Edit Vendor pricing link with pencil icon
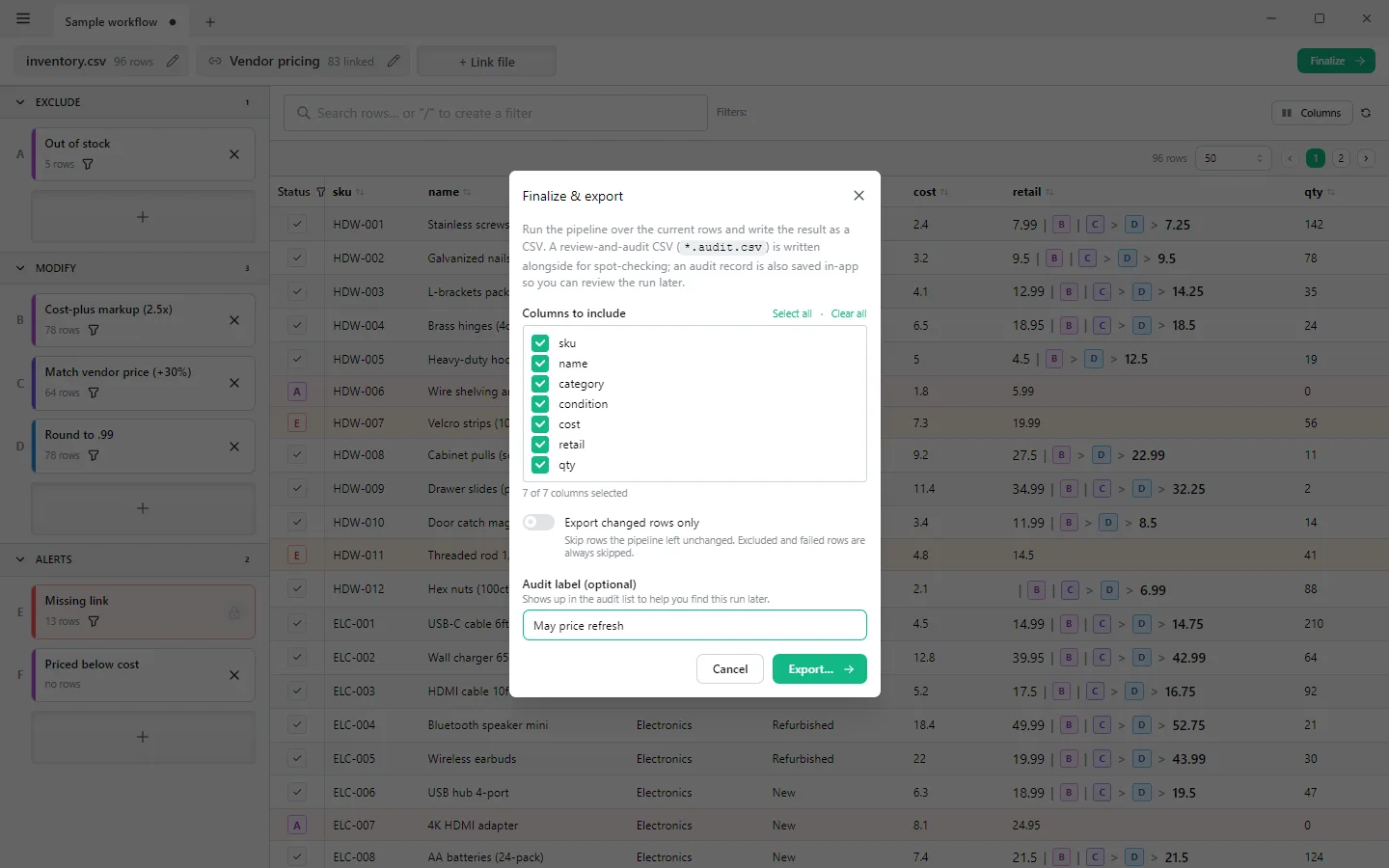Image resolution: width=1389 pixels, height=868 pixels. [x=394, y=61]
